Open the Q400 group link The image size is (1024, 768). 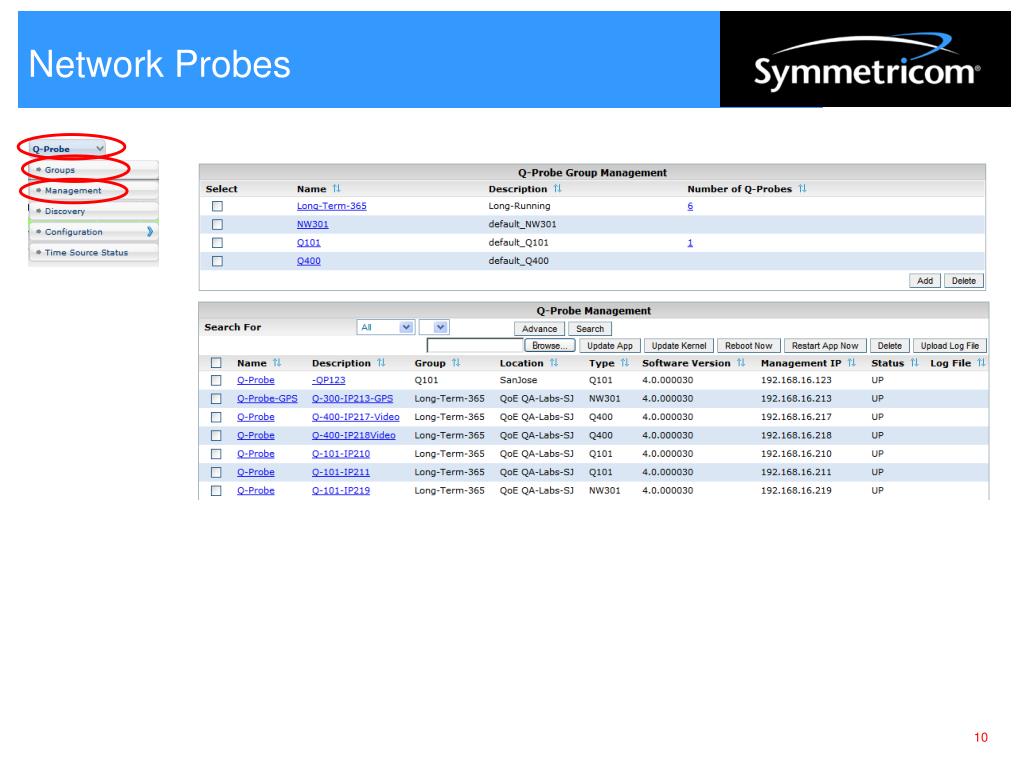point(308,261)
